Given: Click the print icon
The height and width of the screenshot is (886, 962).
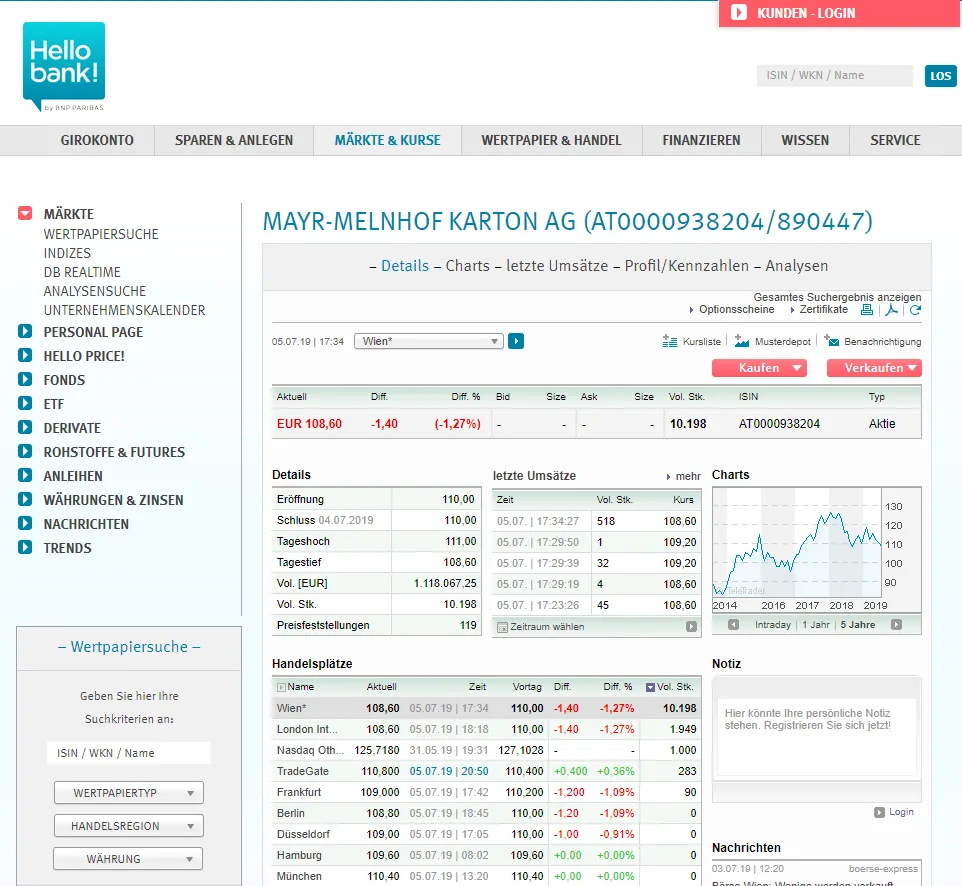Looking at the screenshot, I should click(x=866, y=310).
